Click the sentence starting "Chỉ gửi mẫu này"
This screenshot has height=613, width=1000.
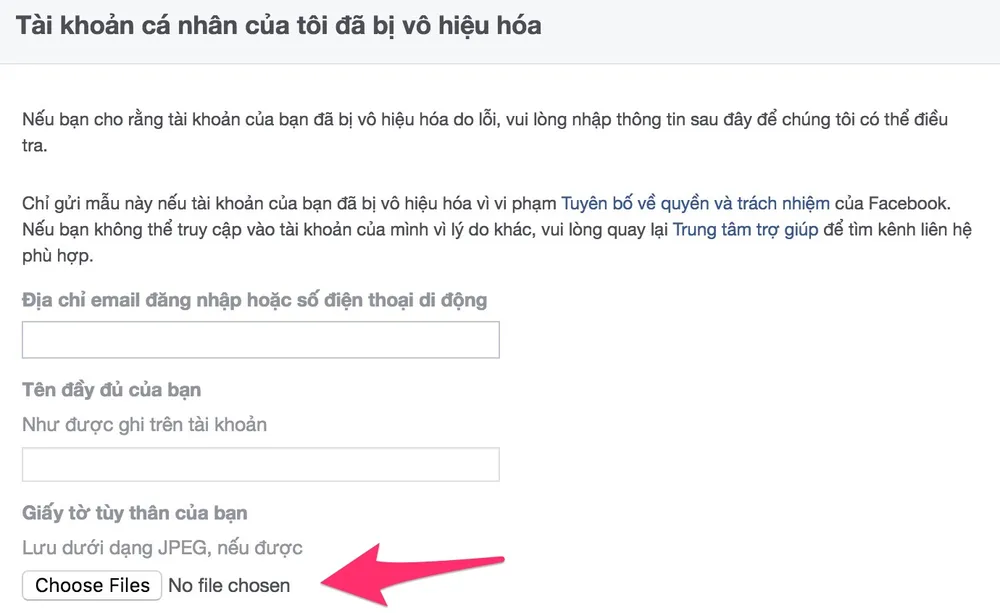click(x=290, y=203)
